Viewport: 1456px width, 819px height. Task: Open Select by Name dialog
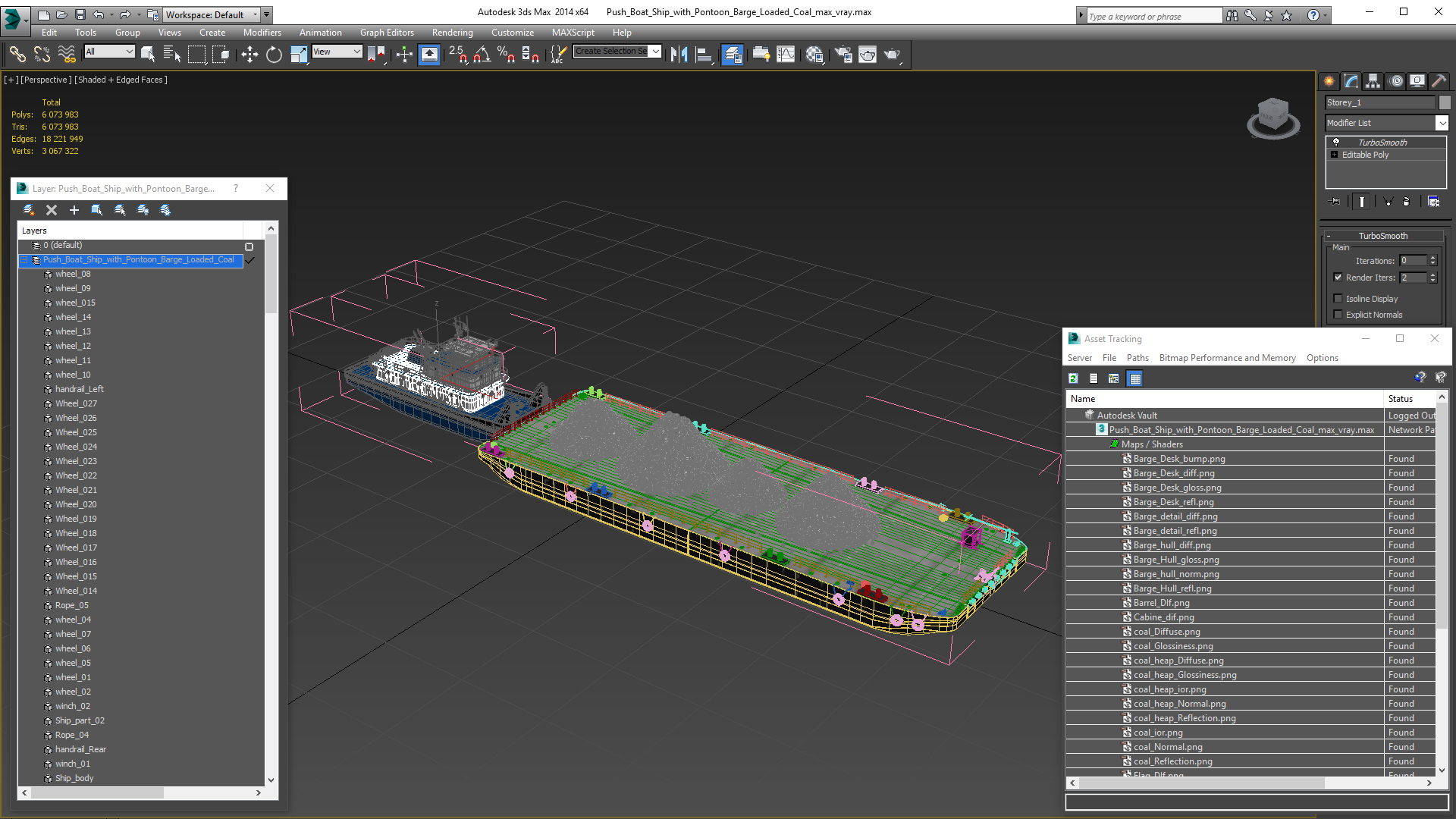click(x=172, y=54)
